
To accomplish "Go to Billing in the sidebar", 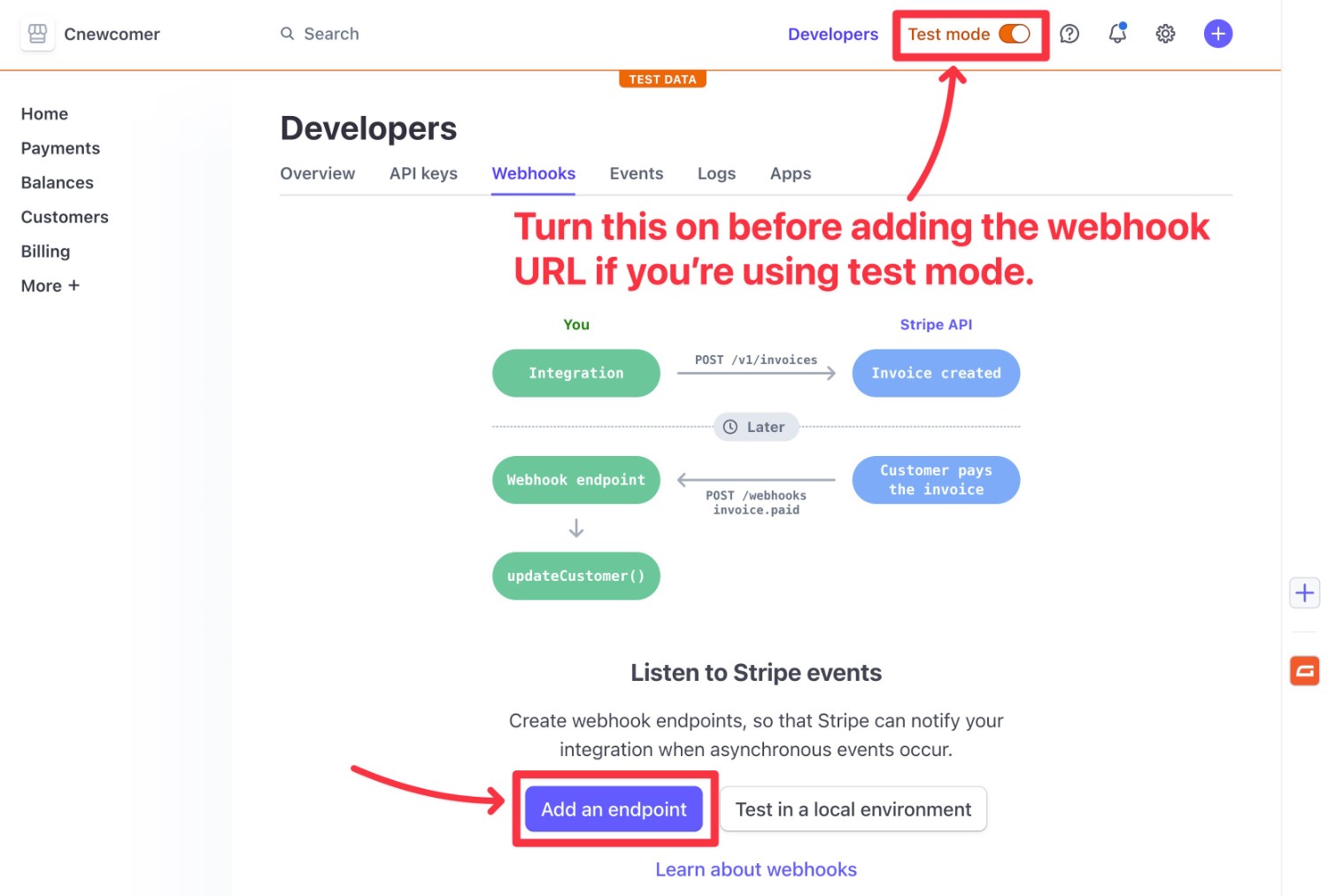I will coord(45,251).
